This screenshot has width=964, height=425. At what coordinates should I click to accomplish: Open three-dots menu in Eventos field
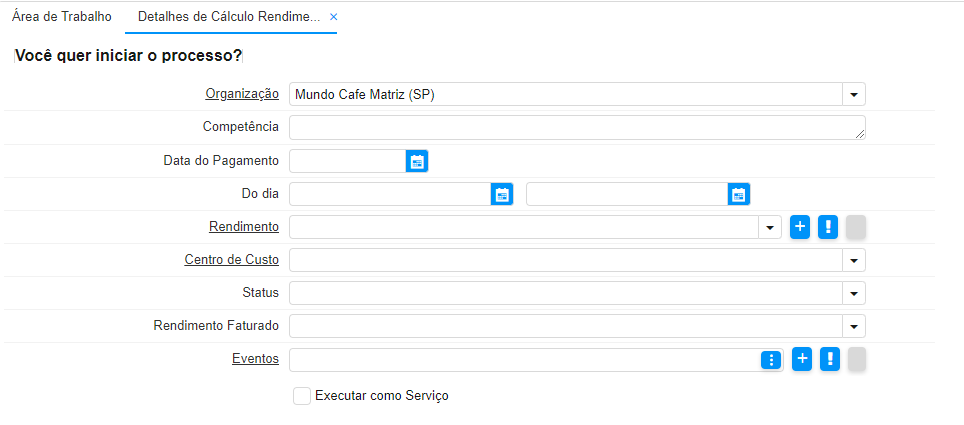click(771, 360)
